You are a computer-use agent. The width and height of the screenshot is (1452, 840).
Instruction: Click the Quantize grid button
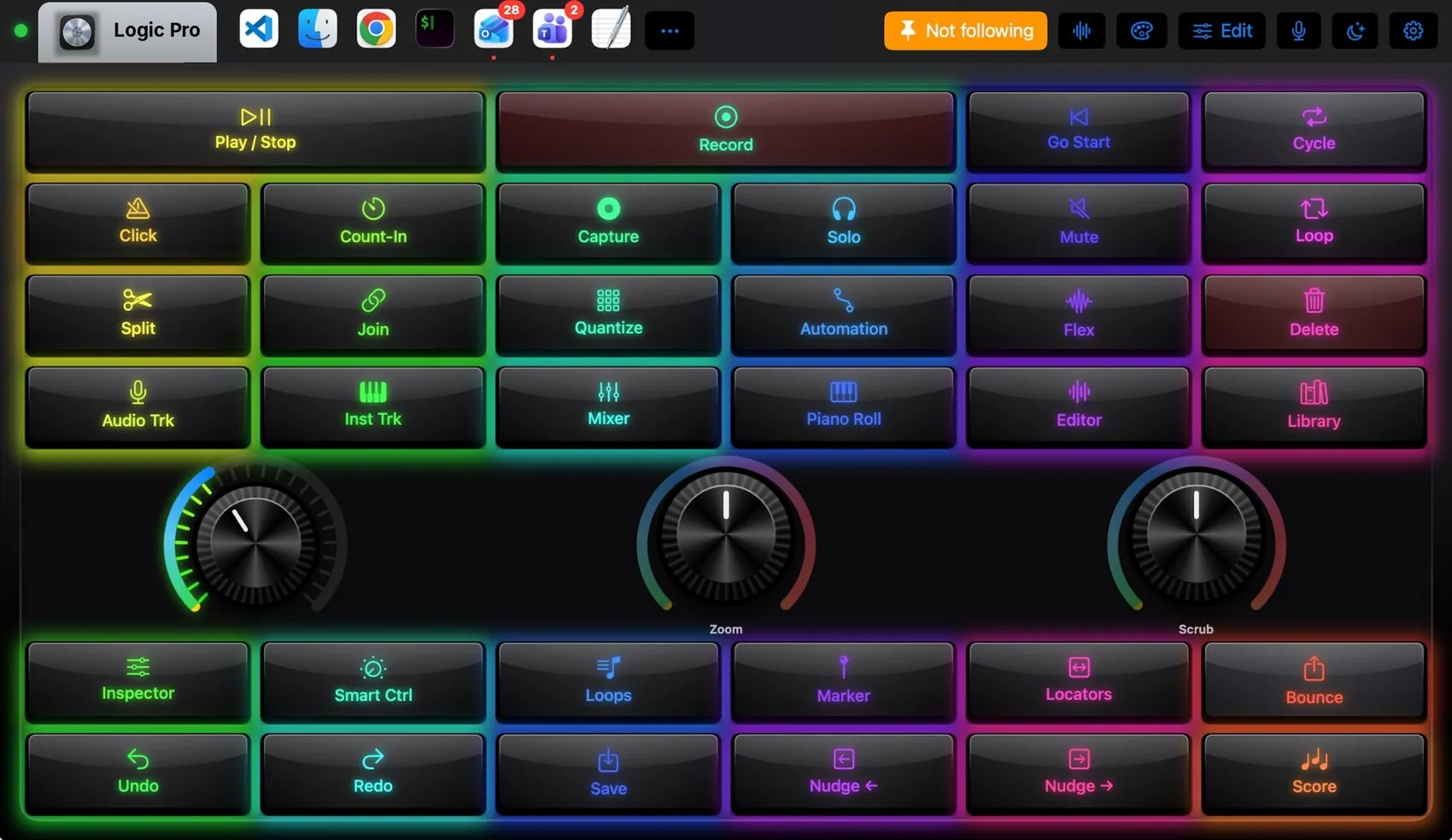point(608,315)
